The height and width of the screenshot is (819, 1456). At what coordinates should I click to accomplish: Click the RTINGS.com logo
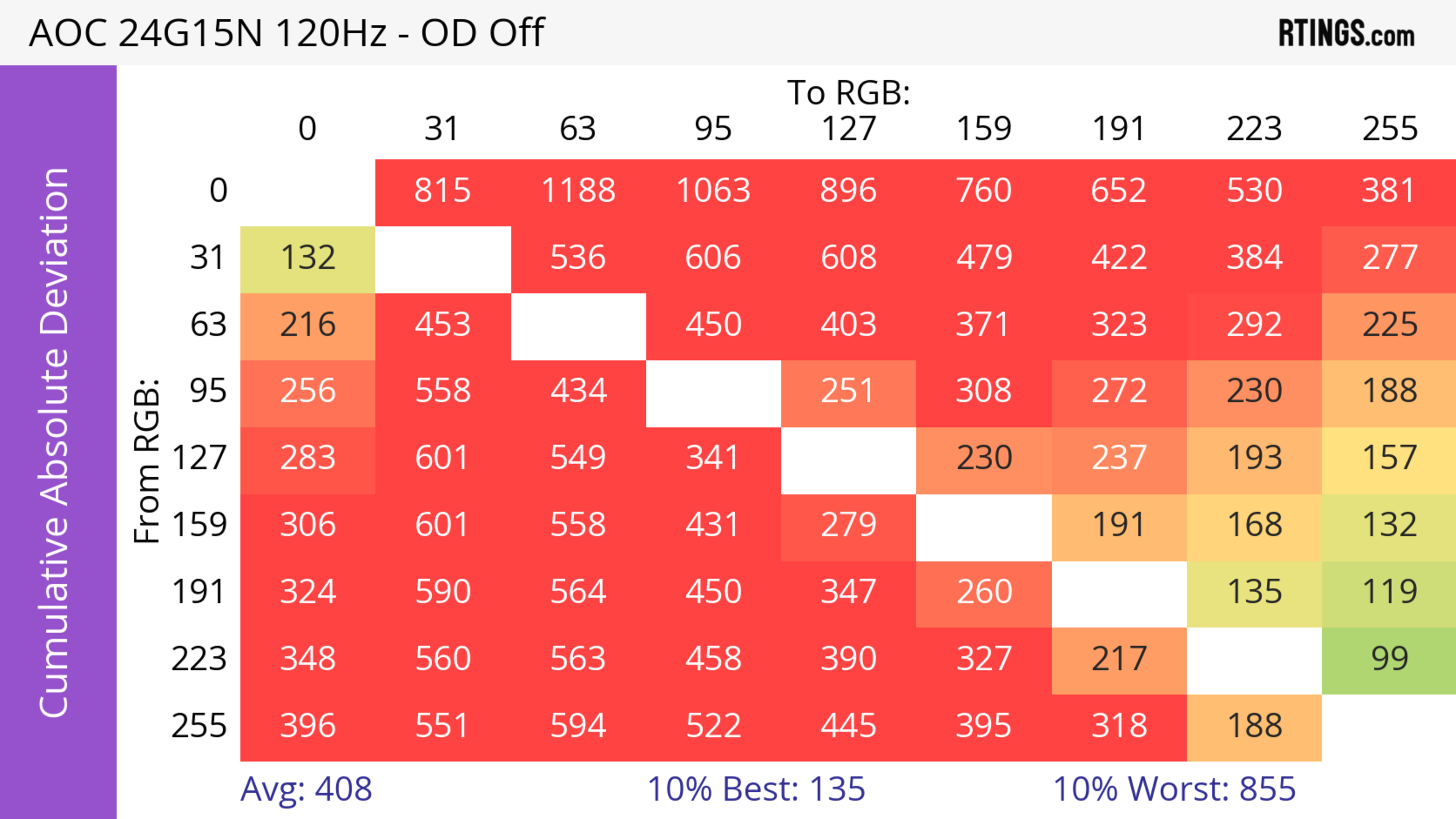[1346, 33]
